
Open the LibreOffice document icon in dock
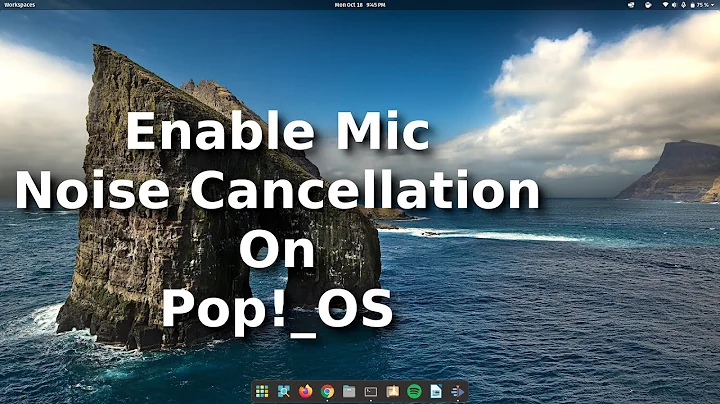point(436,391)
